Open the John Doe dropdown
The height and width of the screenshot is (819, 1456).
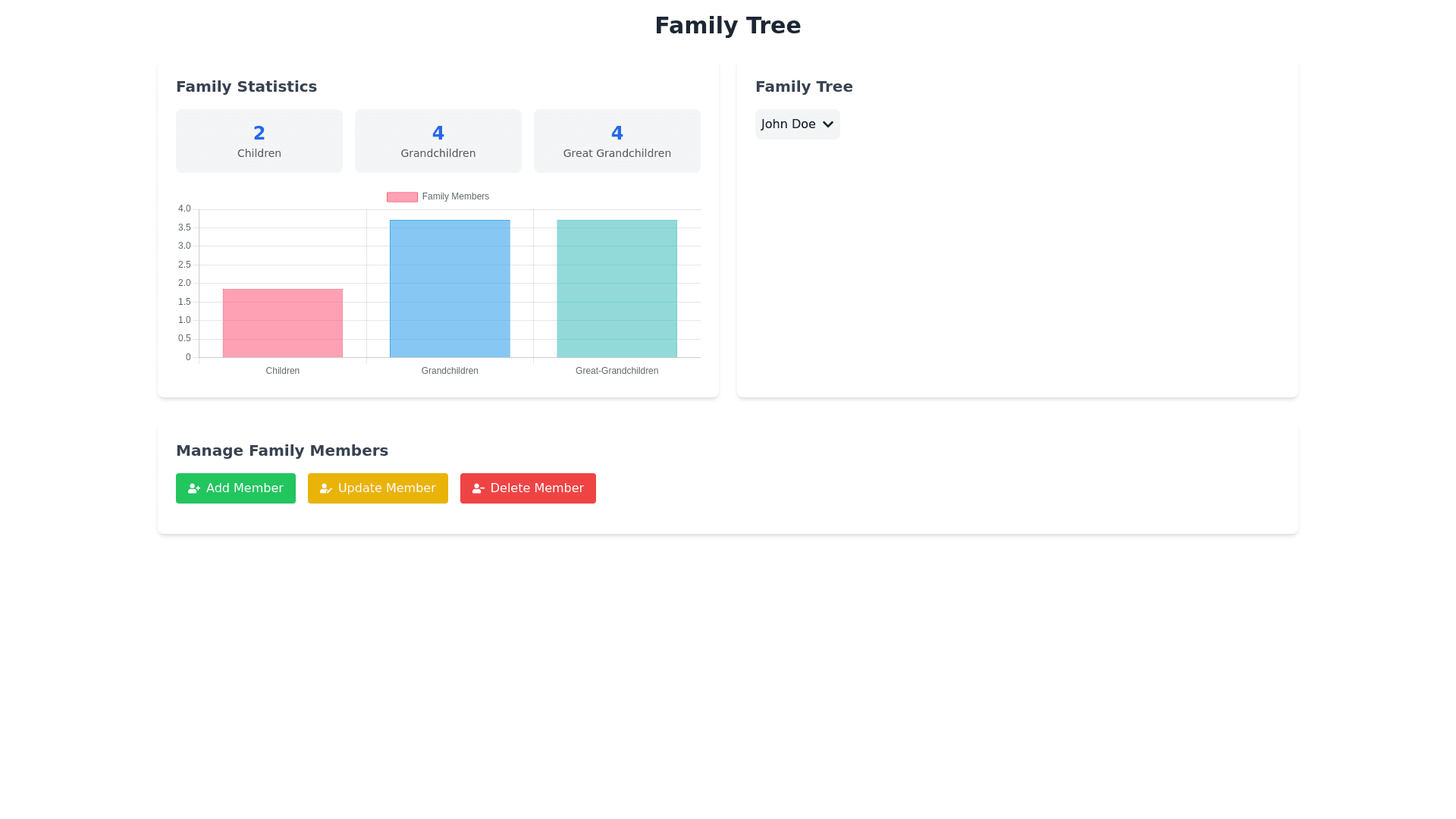point(789,124)
